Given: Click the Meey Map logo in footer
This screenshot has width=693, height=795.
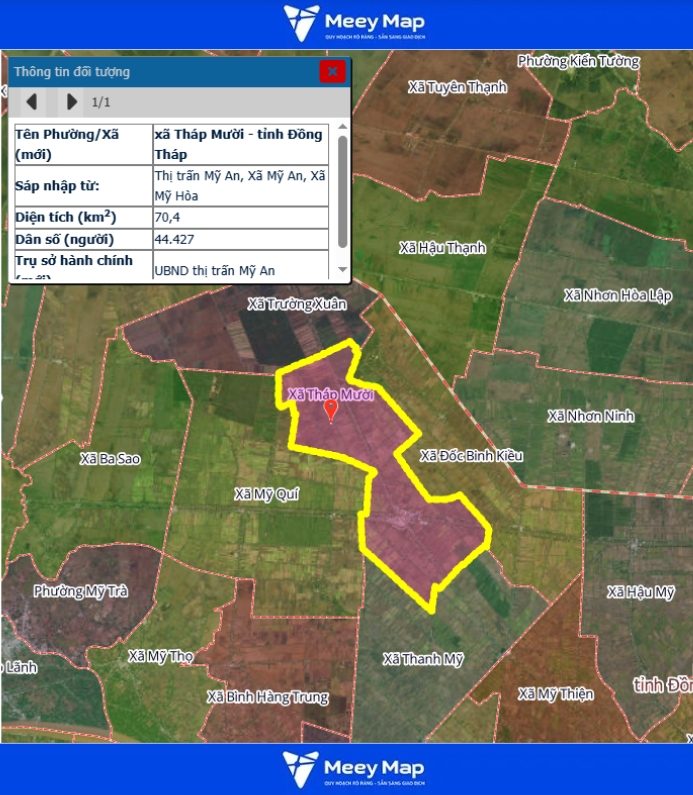Looking at the screenshot, I should (x=353, y=769).
